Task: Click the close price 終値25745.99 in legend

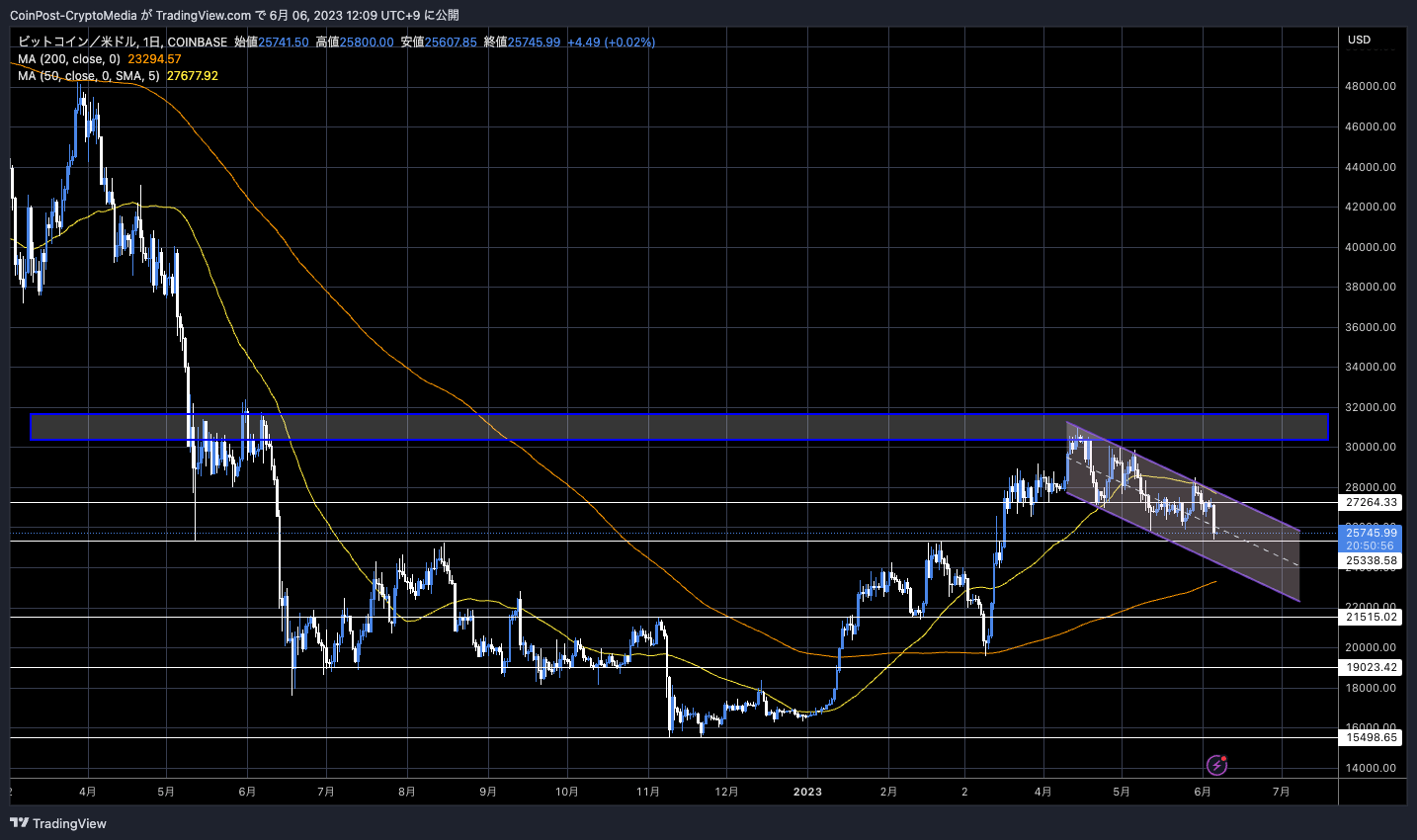Action: tap(523, 42)
